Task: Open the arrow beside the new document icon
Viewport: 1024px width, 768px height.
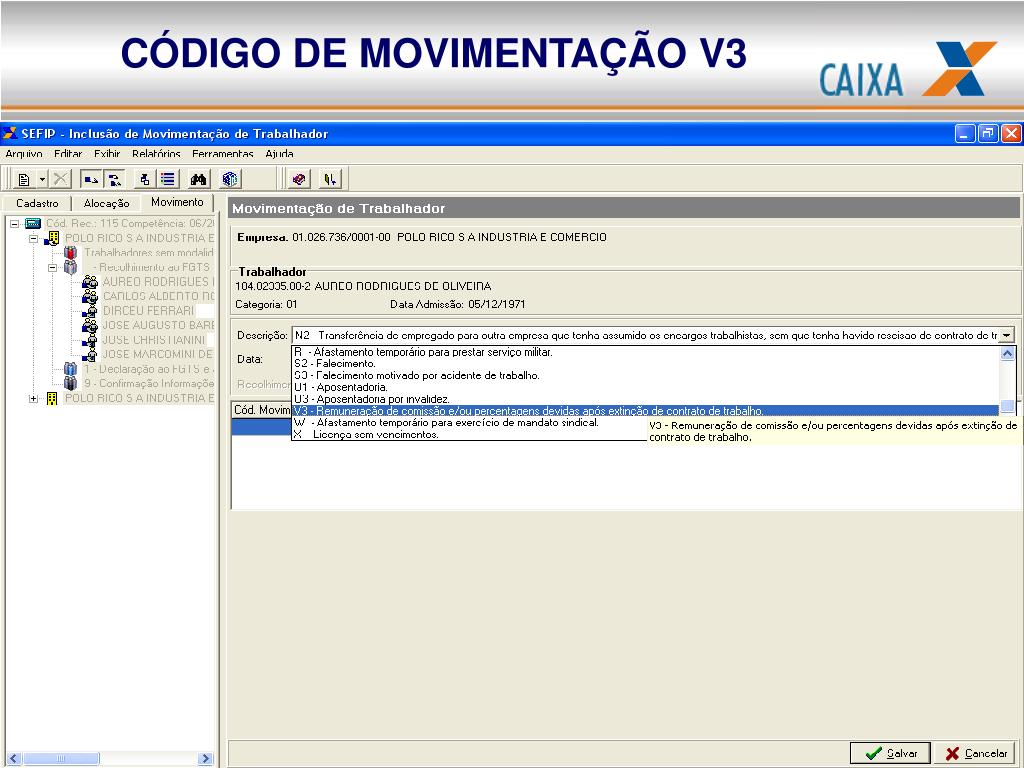Action: pyautogui.click(x=42, y=179)
